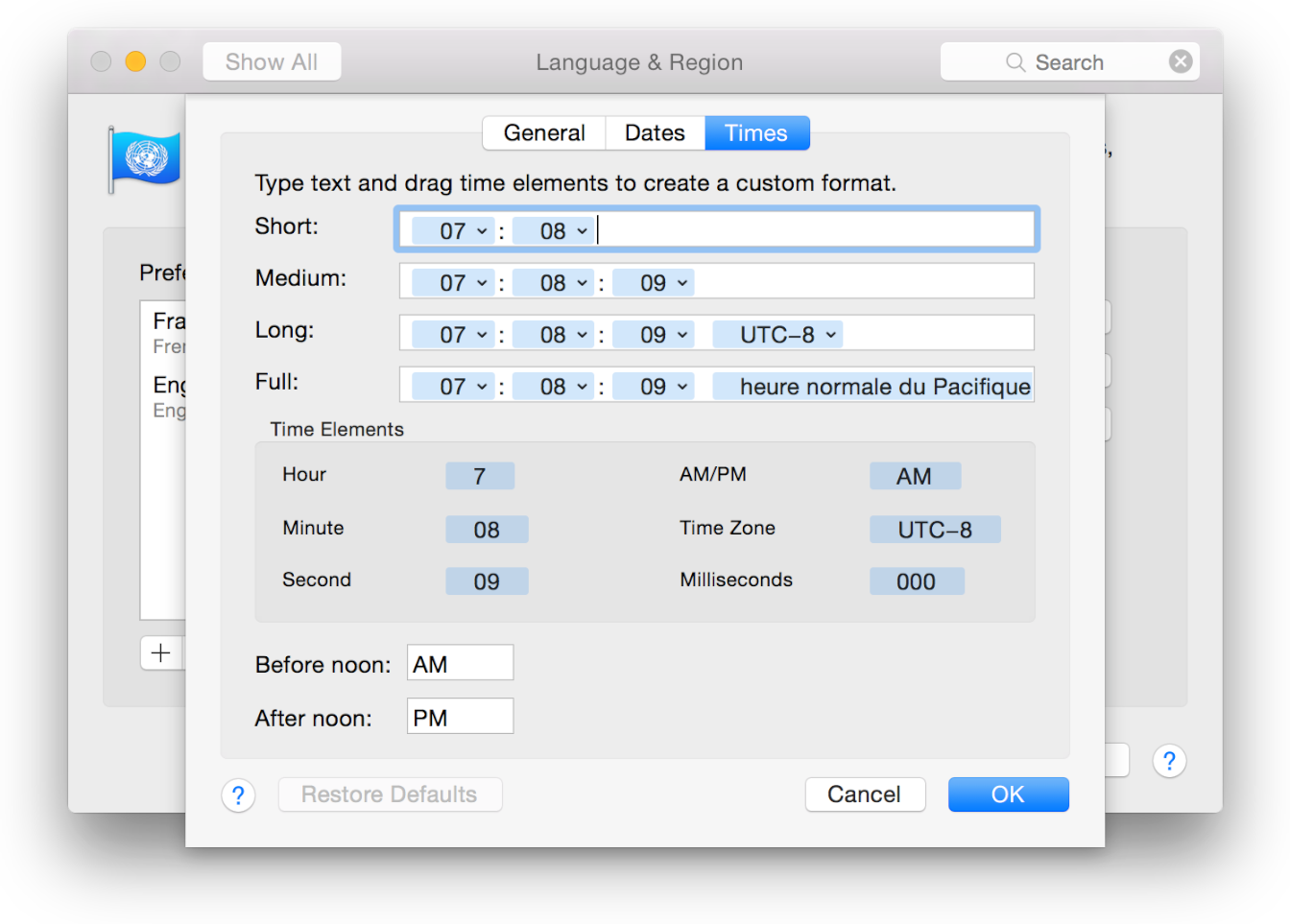
Task: Click the Cancel button
Action: coord(865,794)
